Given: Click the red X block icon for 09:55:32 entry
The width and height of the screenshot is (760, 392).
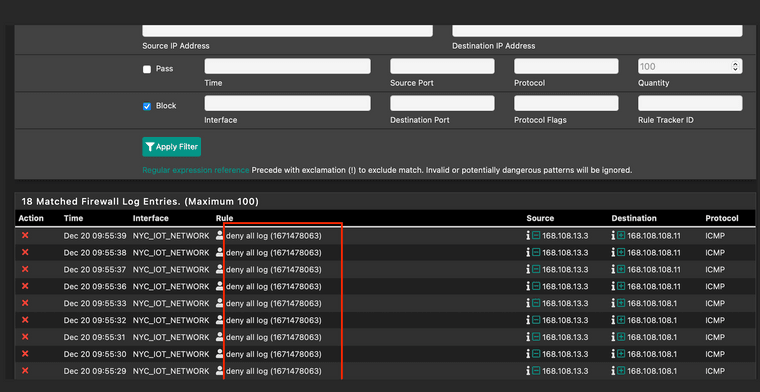Looking at the screenshot, I should (x=25, y=320).
